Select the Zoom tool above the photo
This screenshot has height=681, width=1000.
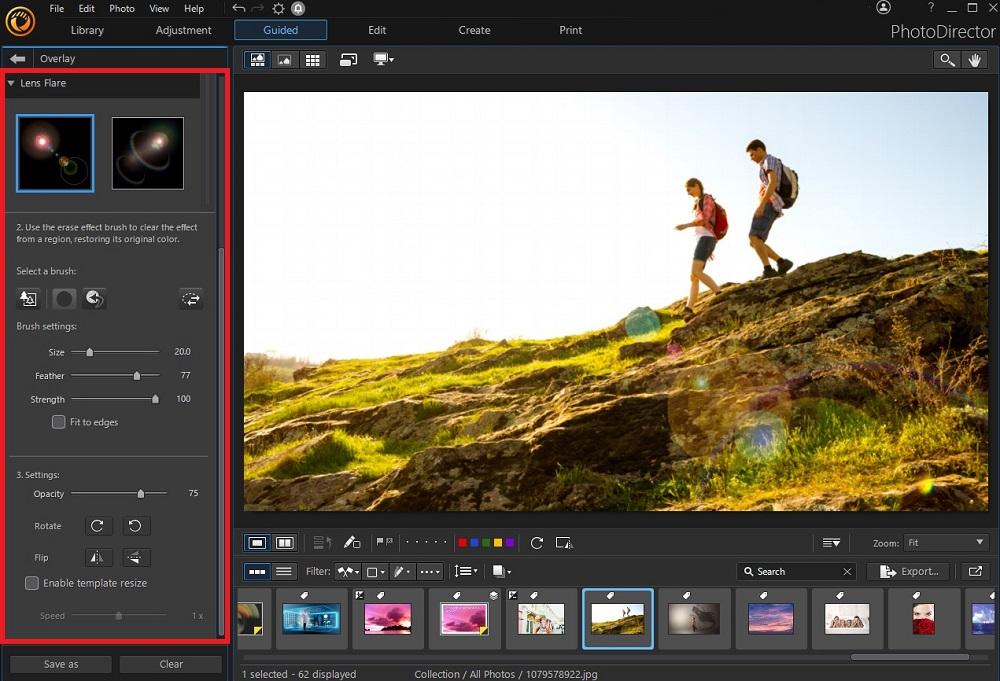click(947, 60)
